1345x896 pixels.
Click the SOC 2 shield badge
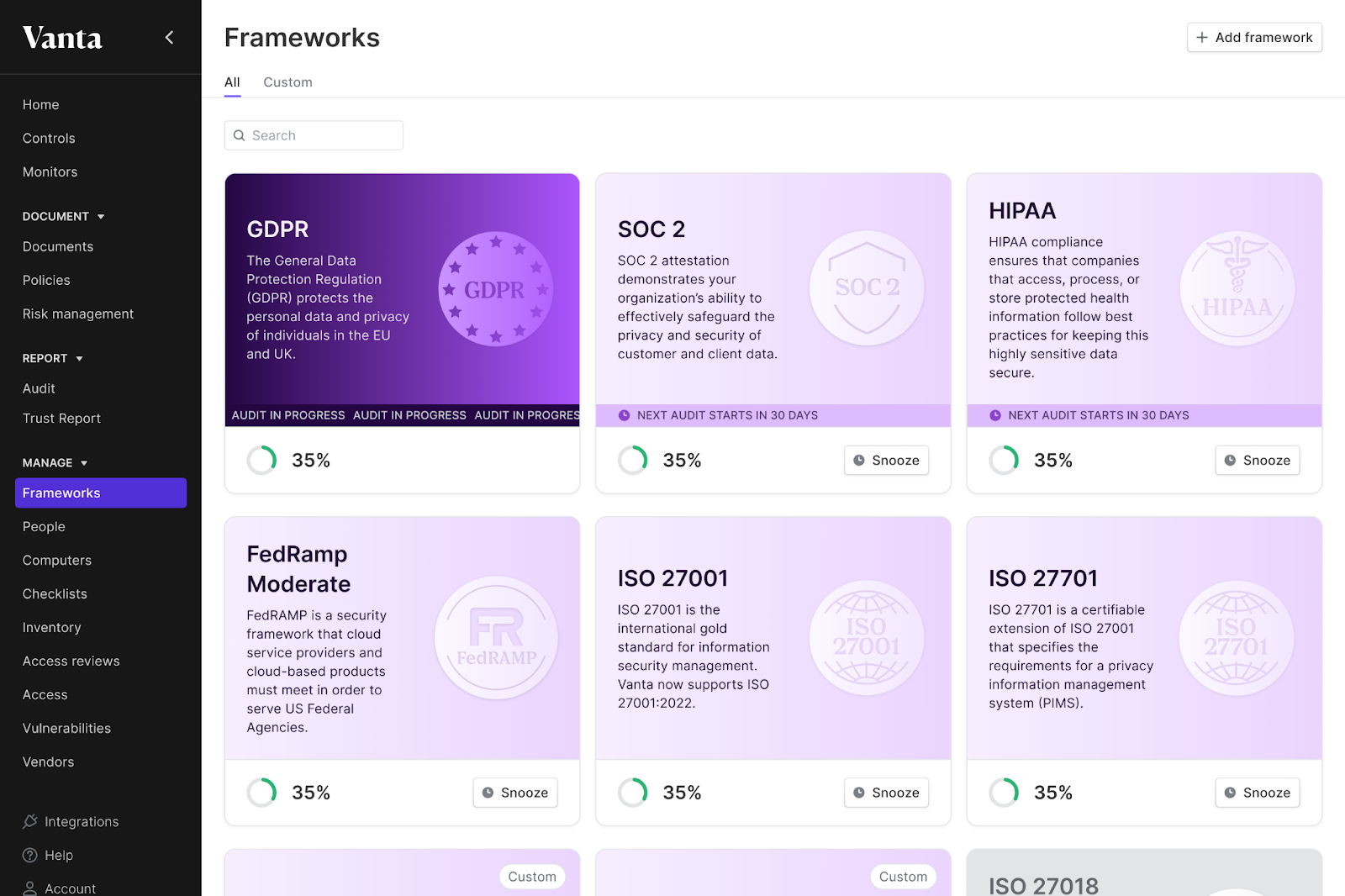pyautogui.click(x=867, y=288)
